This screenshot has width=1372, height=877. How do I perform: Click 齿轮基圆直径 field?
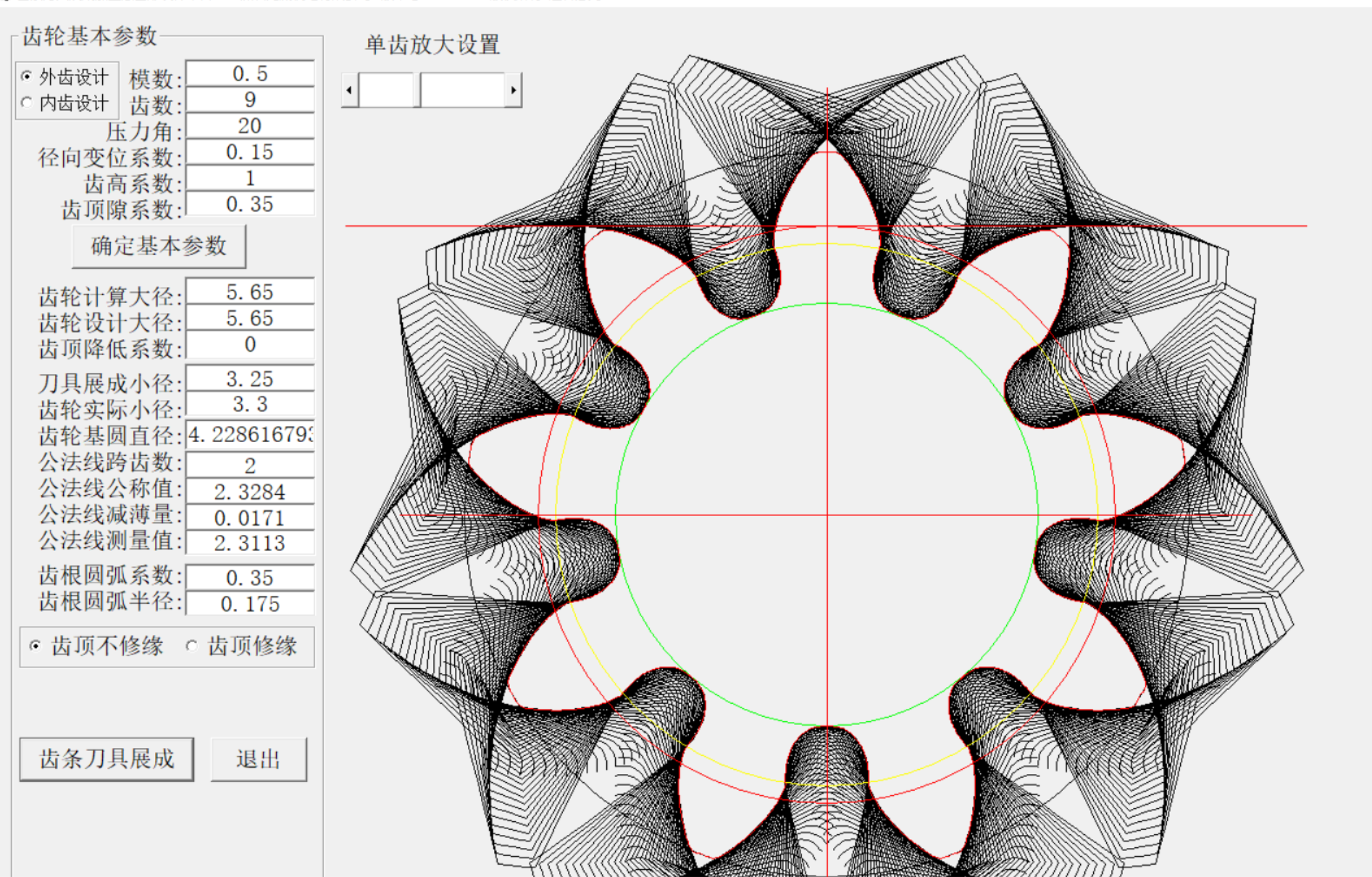coord(250,434)
